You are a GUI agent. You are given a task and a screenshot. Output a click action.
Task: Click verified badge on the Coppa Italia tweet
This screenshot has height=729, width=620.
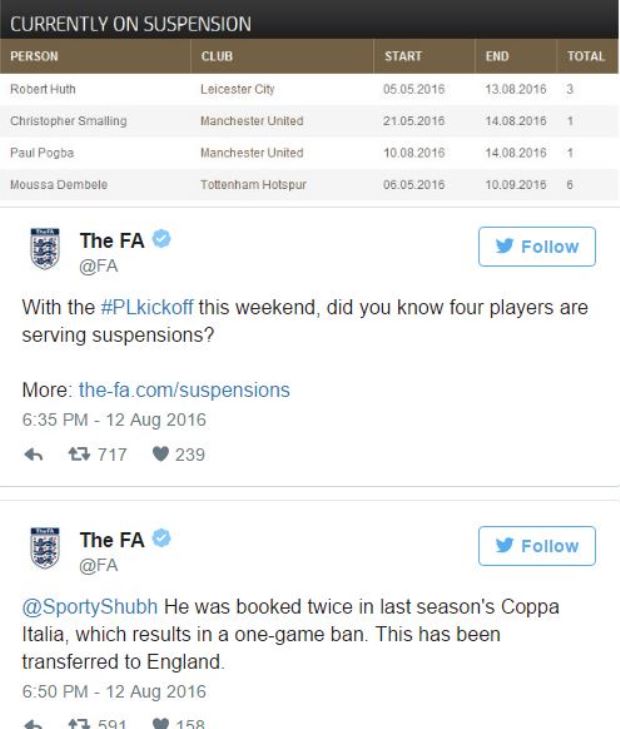(162, 538)
